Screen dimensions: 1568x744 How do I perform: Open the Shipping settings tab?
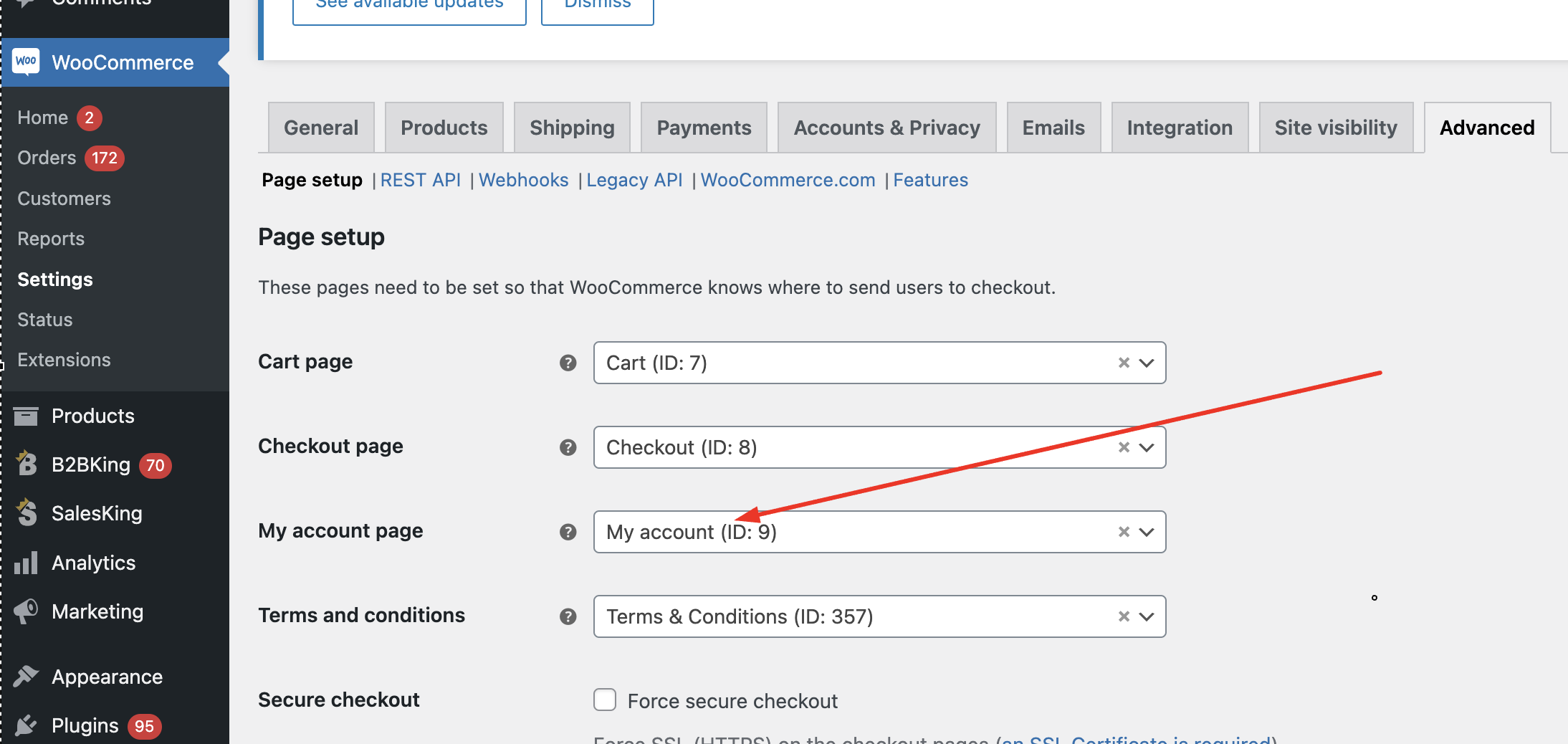pos(572,128)
